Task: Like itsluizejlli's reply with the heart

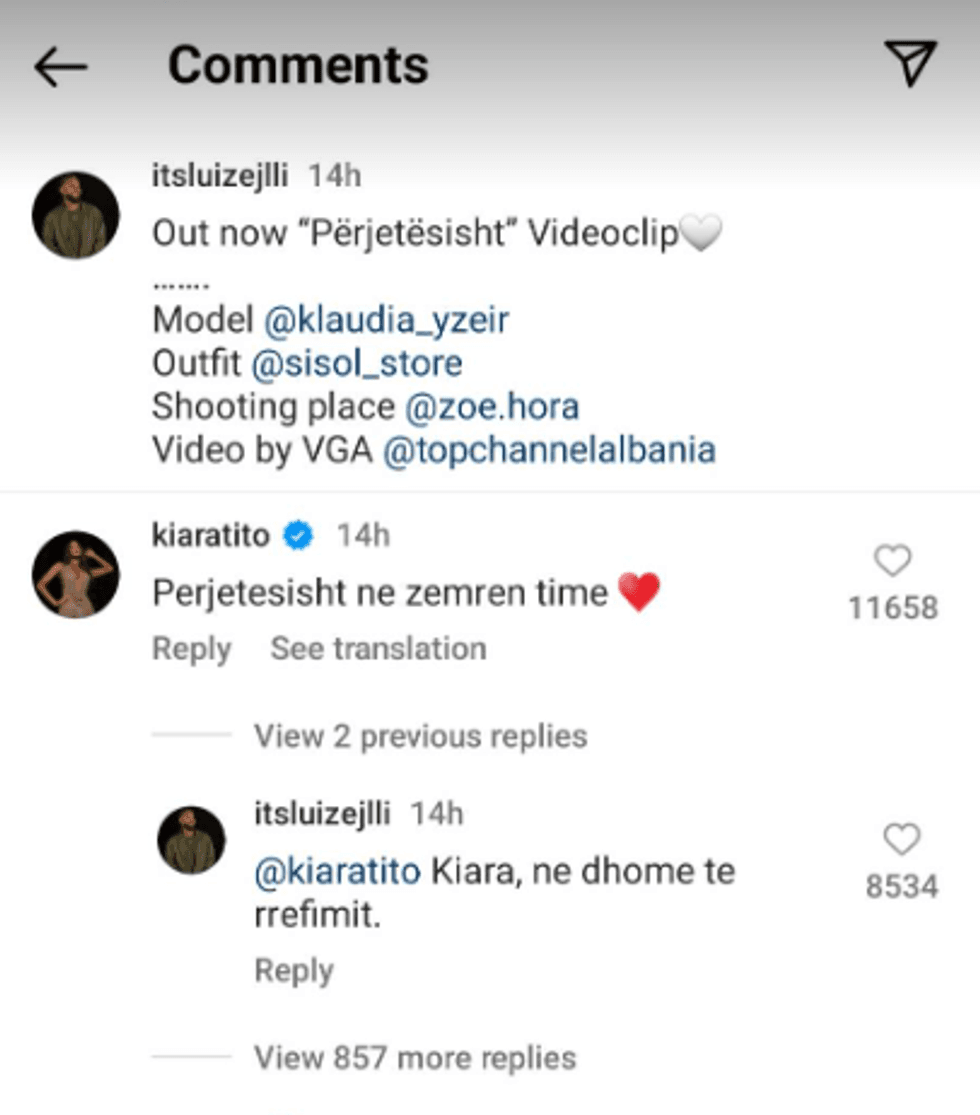Action: (901, 840)
